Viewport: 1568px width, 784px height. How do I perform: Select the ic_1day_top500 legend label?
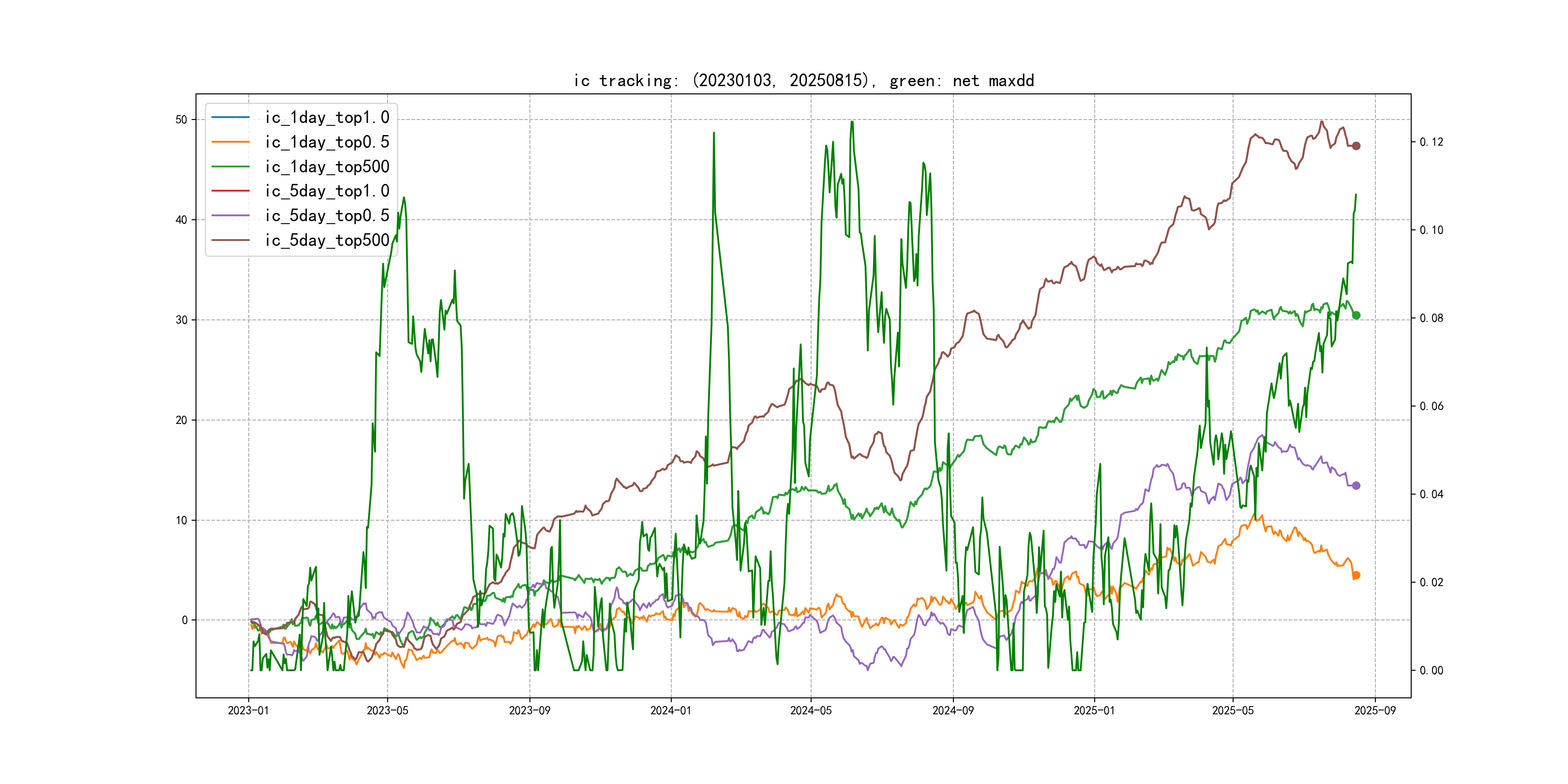327,167
